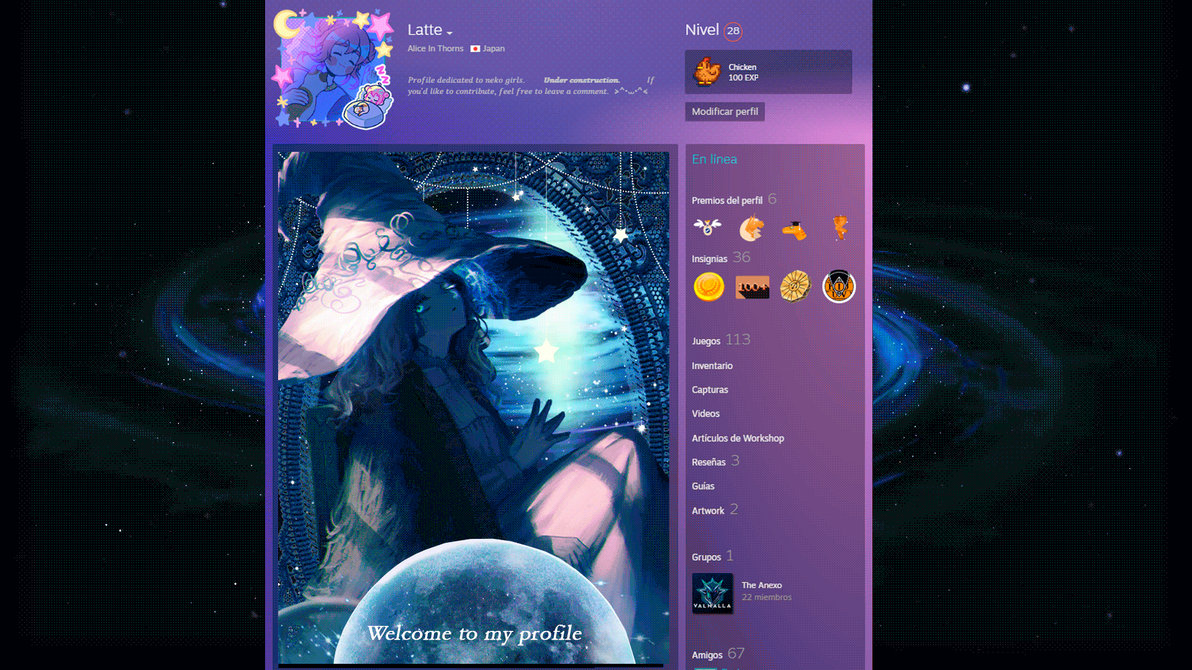Click the Chicken badge icon
This screenshot has width=1192, height=670.
pos(707,71)
